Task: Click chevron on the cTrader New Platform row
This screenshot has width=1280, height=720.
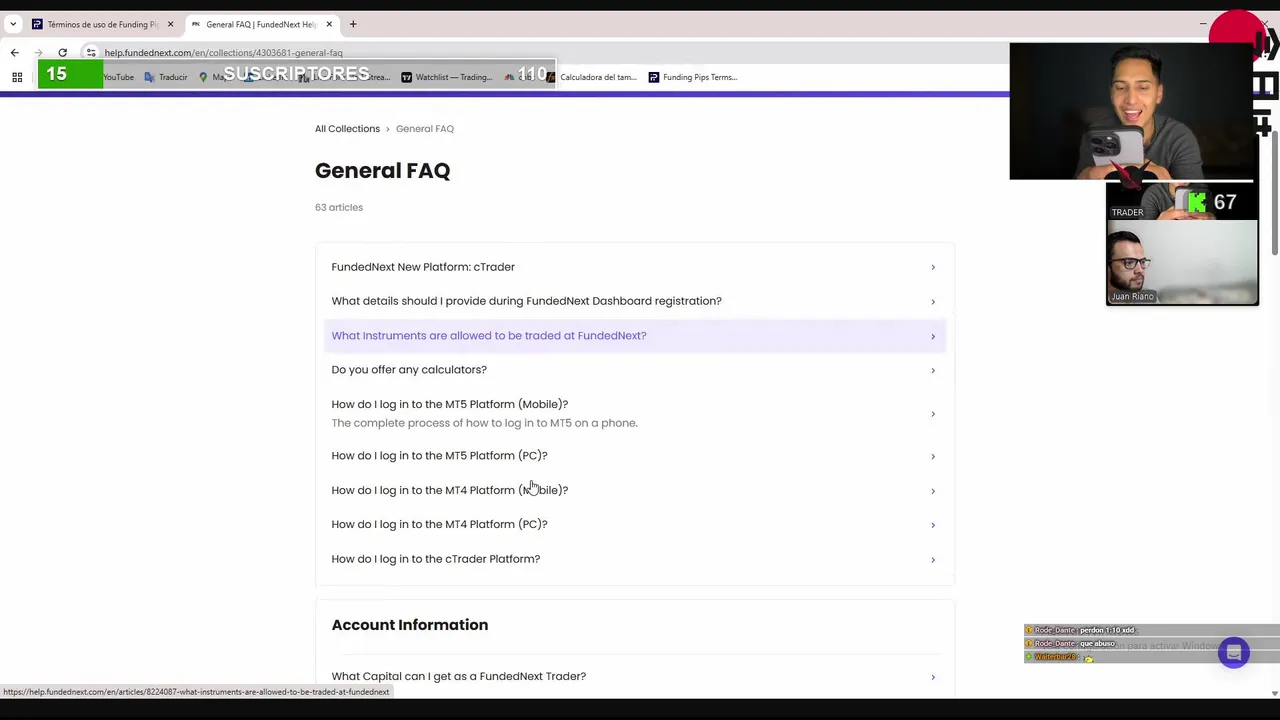Action: pos(933,267)
